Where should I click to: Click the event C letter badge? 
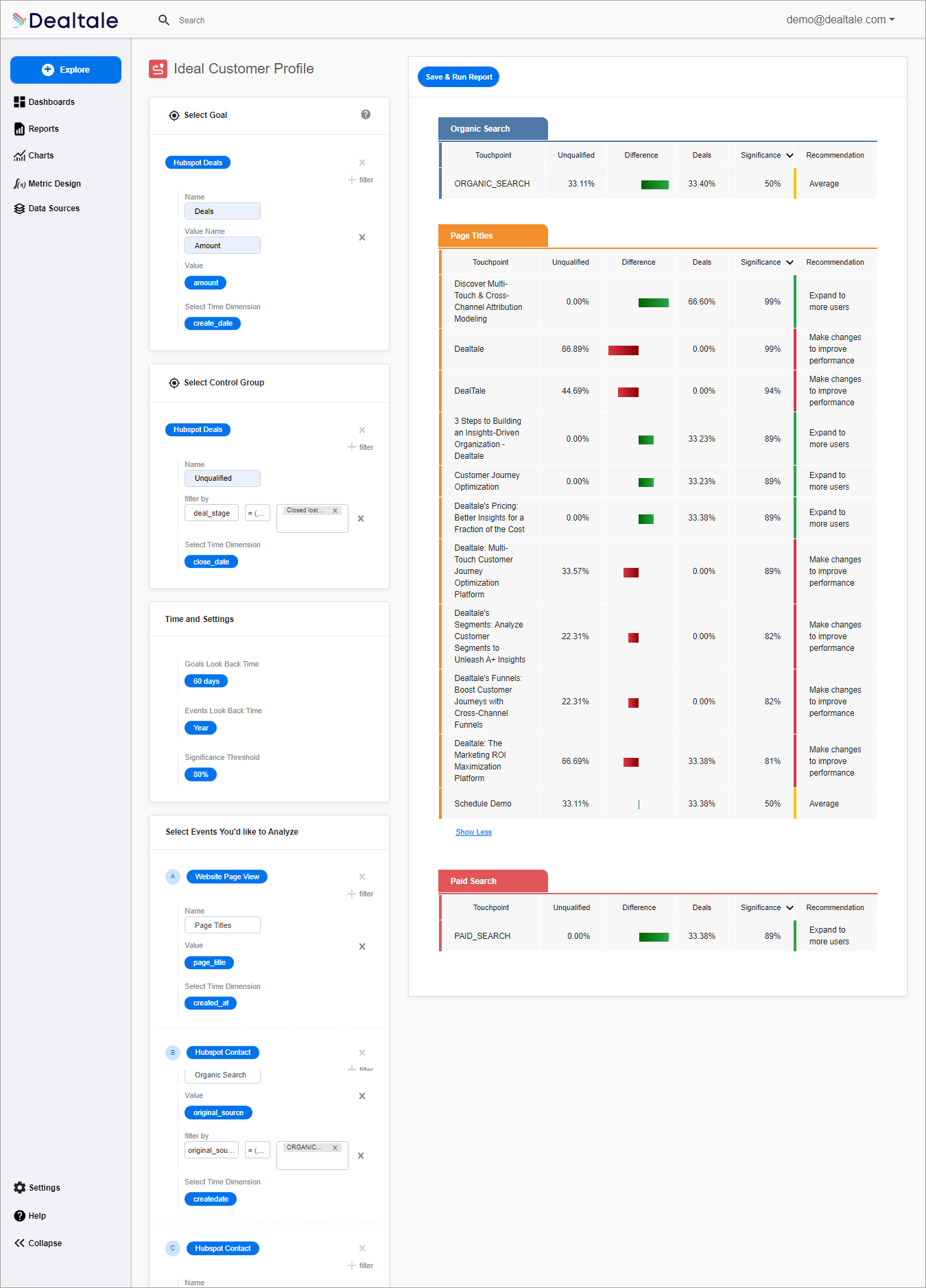(173, 1248)
